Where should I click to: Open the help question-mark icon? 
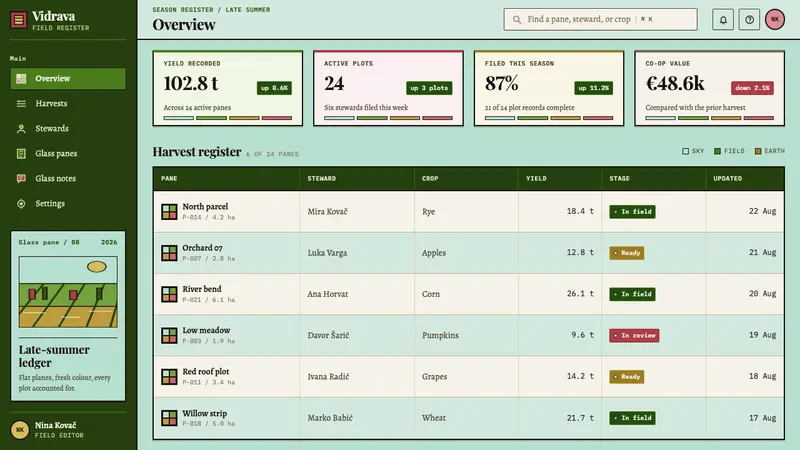click(749, 20)
